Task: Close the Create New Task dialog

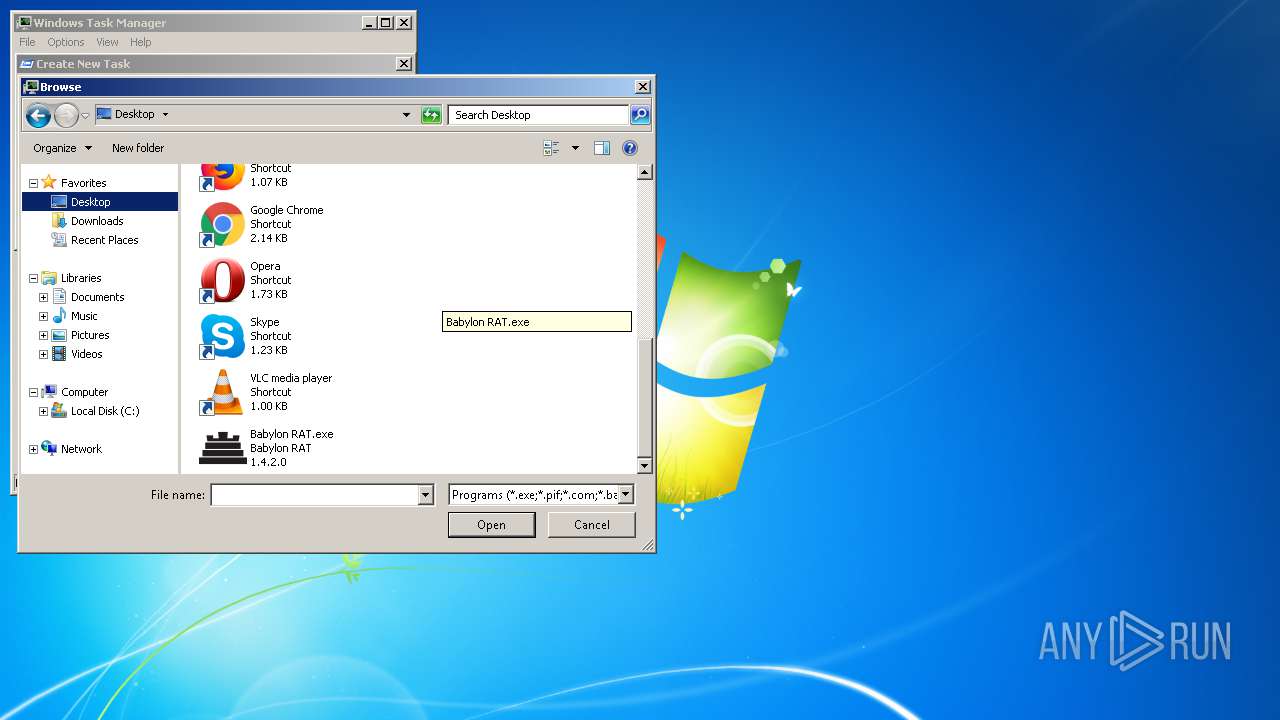Action: [x=404, y=64]
